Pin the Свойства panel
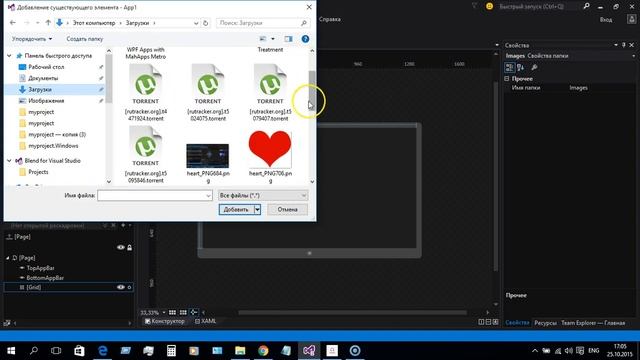This screenshot has height=360, width=640. [624, 45]
